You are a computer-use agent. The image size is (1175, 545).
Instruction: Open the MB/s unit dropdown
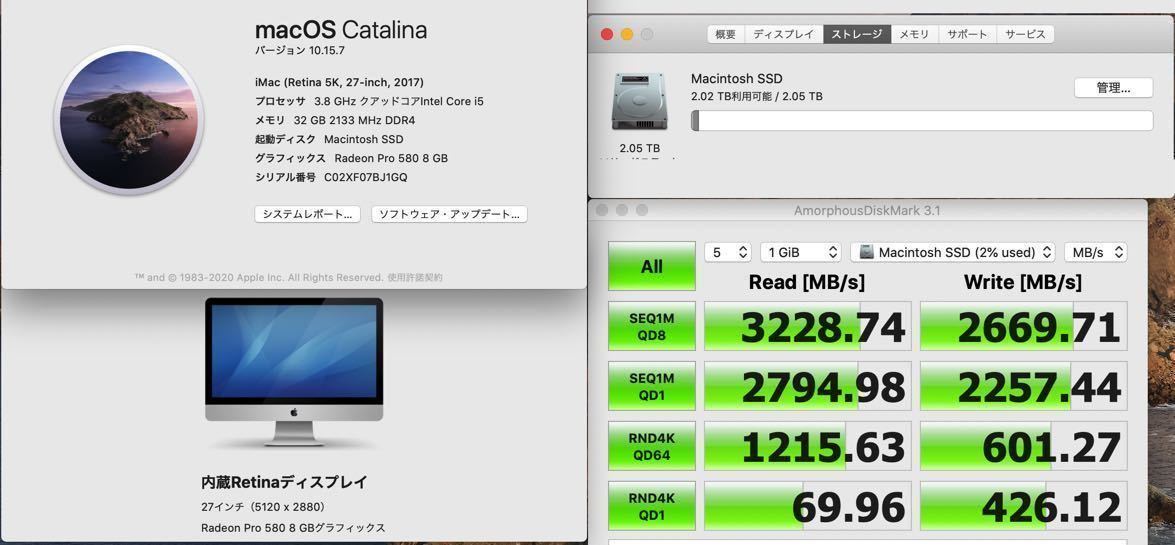click(1096, 253)
